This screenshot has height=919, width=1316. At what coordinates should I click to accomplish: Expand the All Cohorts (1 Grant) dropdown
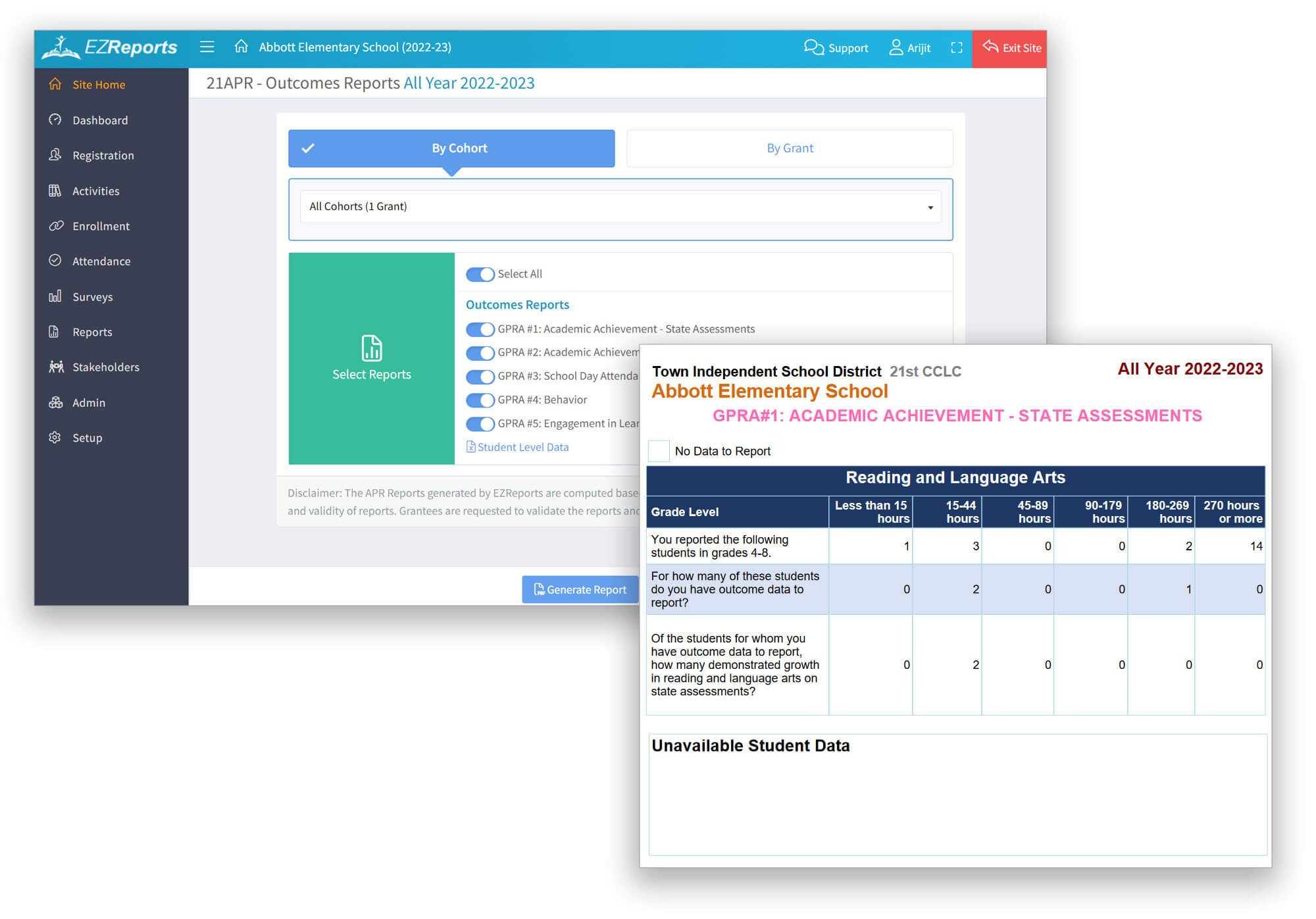pyautogui.click(x=620, y=207)
